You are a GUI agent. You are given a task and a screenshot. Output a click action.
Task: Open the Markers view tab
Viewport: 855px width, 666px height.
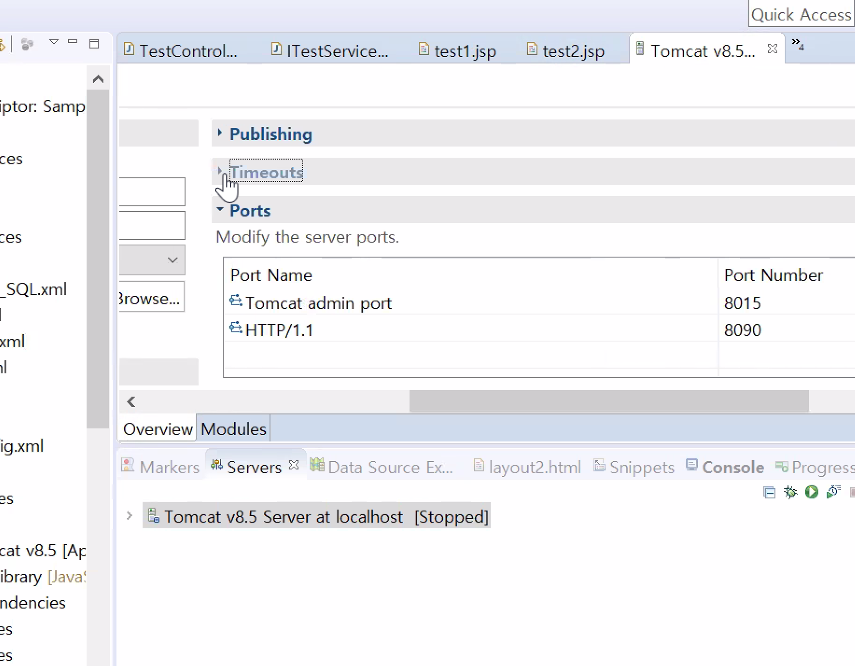(x=160, y=467)
